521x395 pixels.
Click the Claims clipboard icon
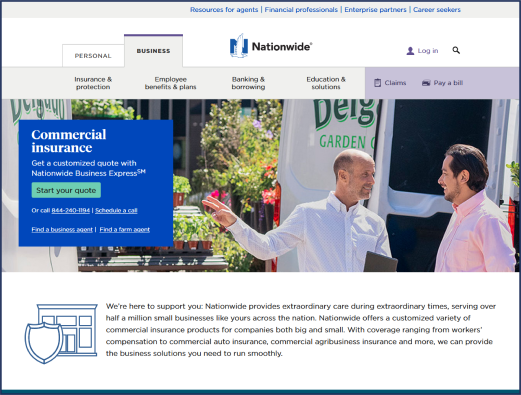tap(377, 83)
